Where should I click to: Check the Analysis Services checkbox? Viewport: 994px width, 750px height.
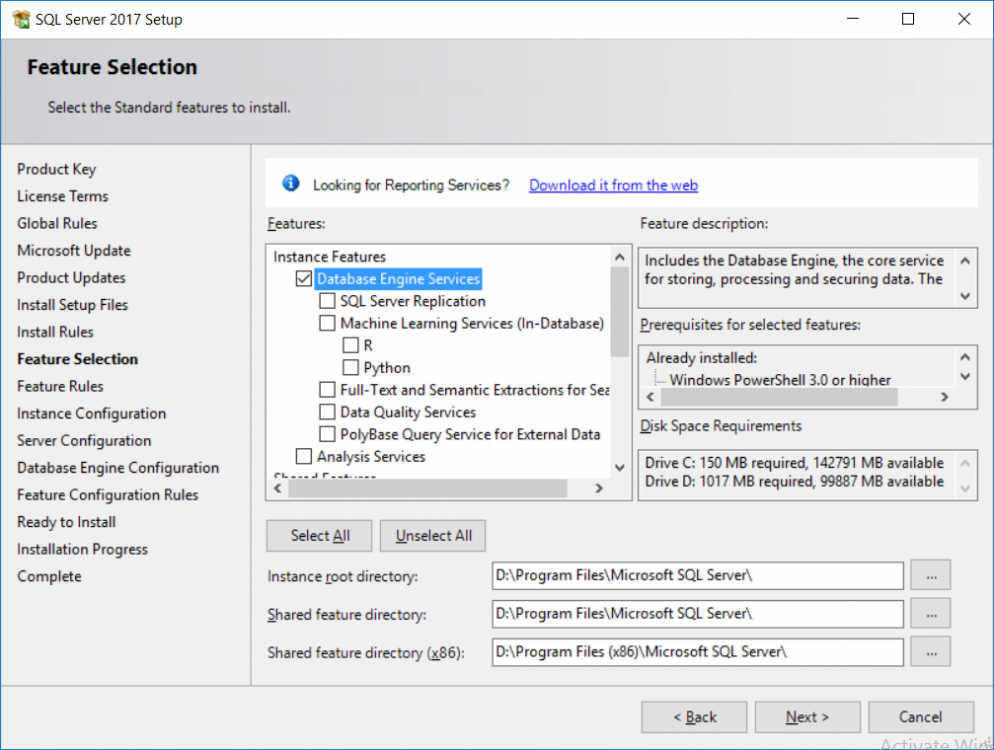[x=304, y=456]
